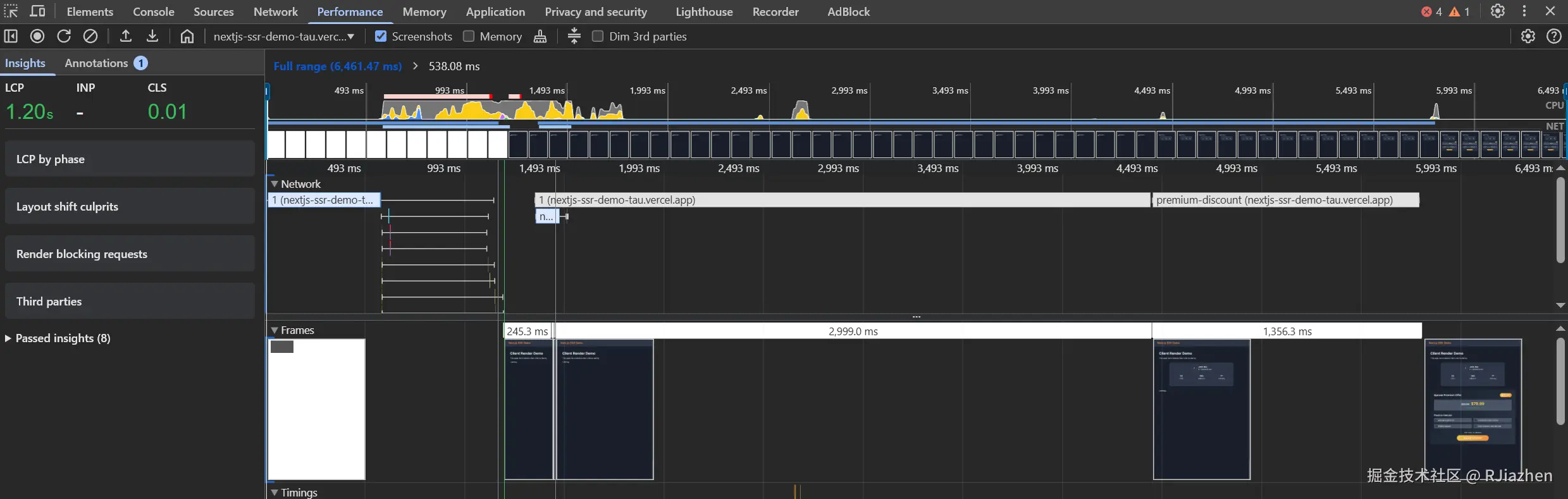Enable Dim 3rd parties checkbox
The height and width of the screenshot is (499, 1568).
598,37
